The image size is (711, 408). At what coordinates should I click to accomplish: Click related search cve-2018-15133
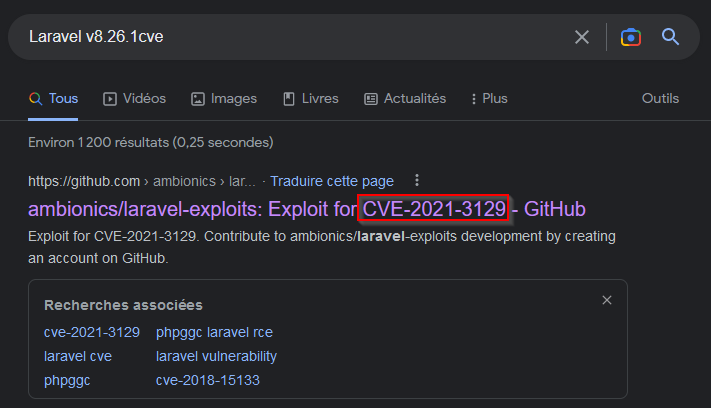click(x=208, y=380)
